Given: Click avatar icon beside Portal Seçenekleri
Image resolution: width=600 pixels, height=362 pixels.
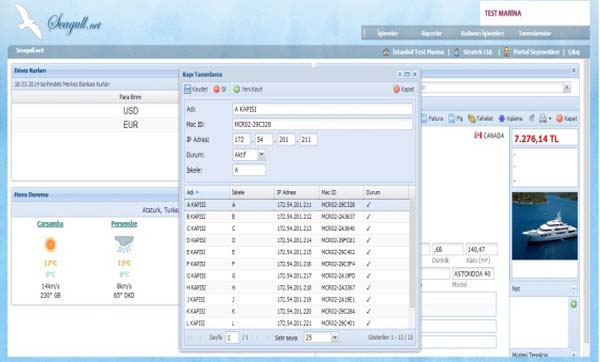Looking at the screenshot, I should 507,52.
